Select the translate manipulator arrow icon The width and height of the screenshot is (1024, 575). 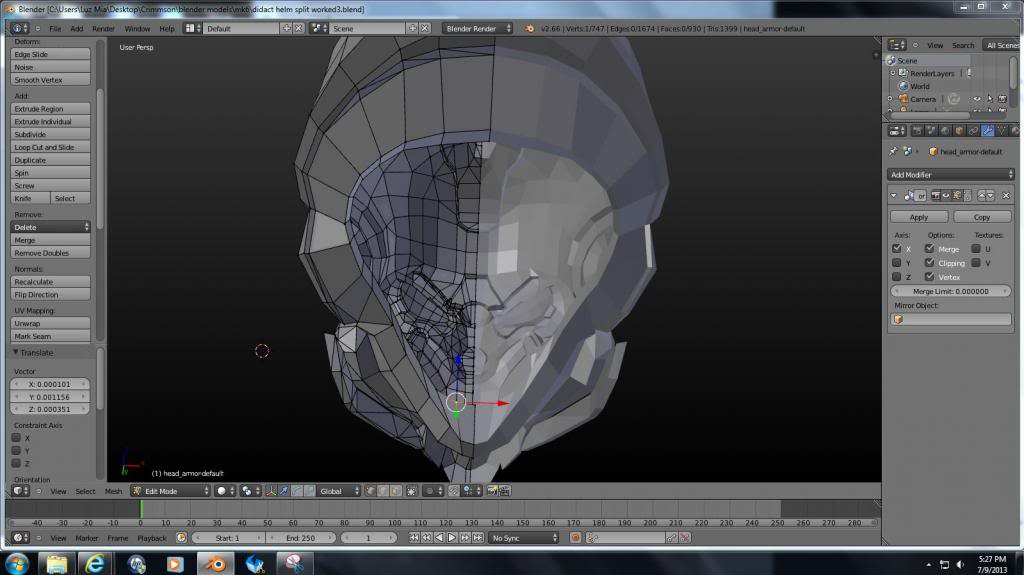click(x=285, y=491)
